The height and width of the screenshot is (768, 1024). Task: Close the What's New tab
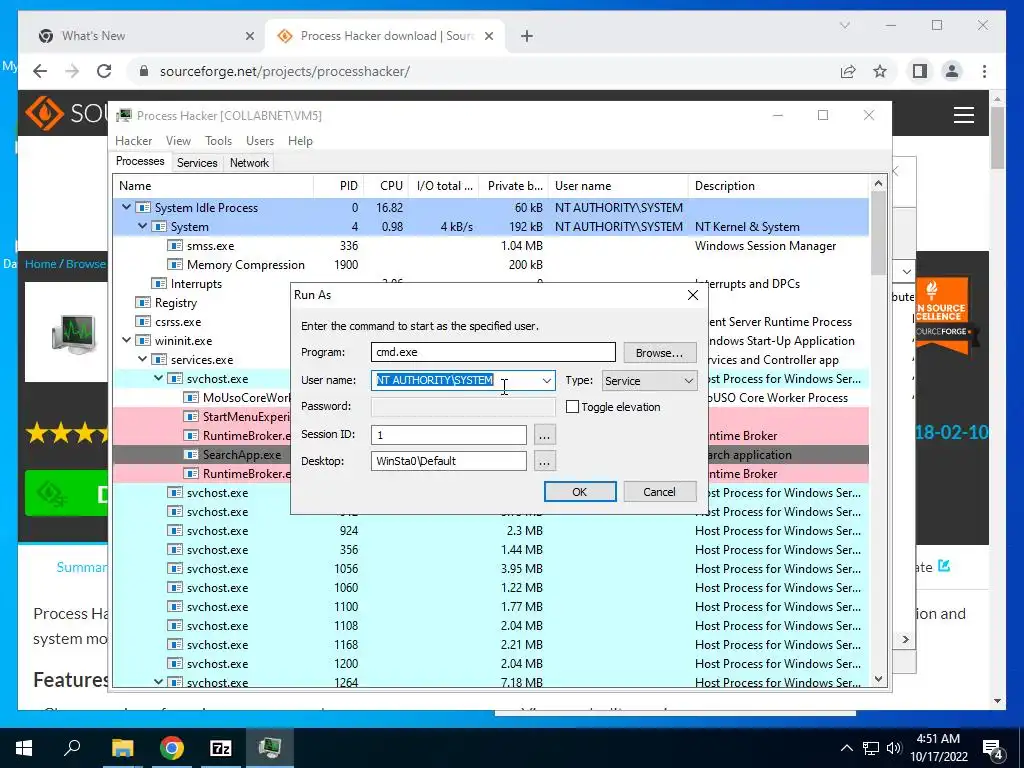[249, 36]
